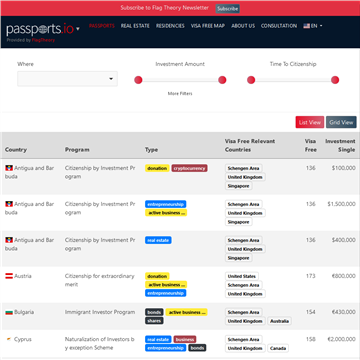Open the CONSULTATION menu item

pyautogui.click(x=279, y=26)
